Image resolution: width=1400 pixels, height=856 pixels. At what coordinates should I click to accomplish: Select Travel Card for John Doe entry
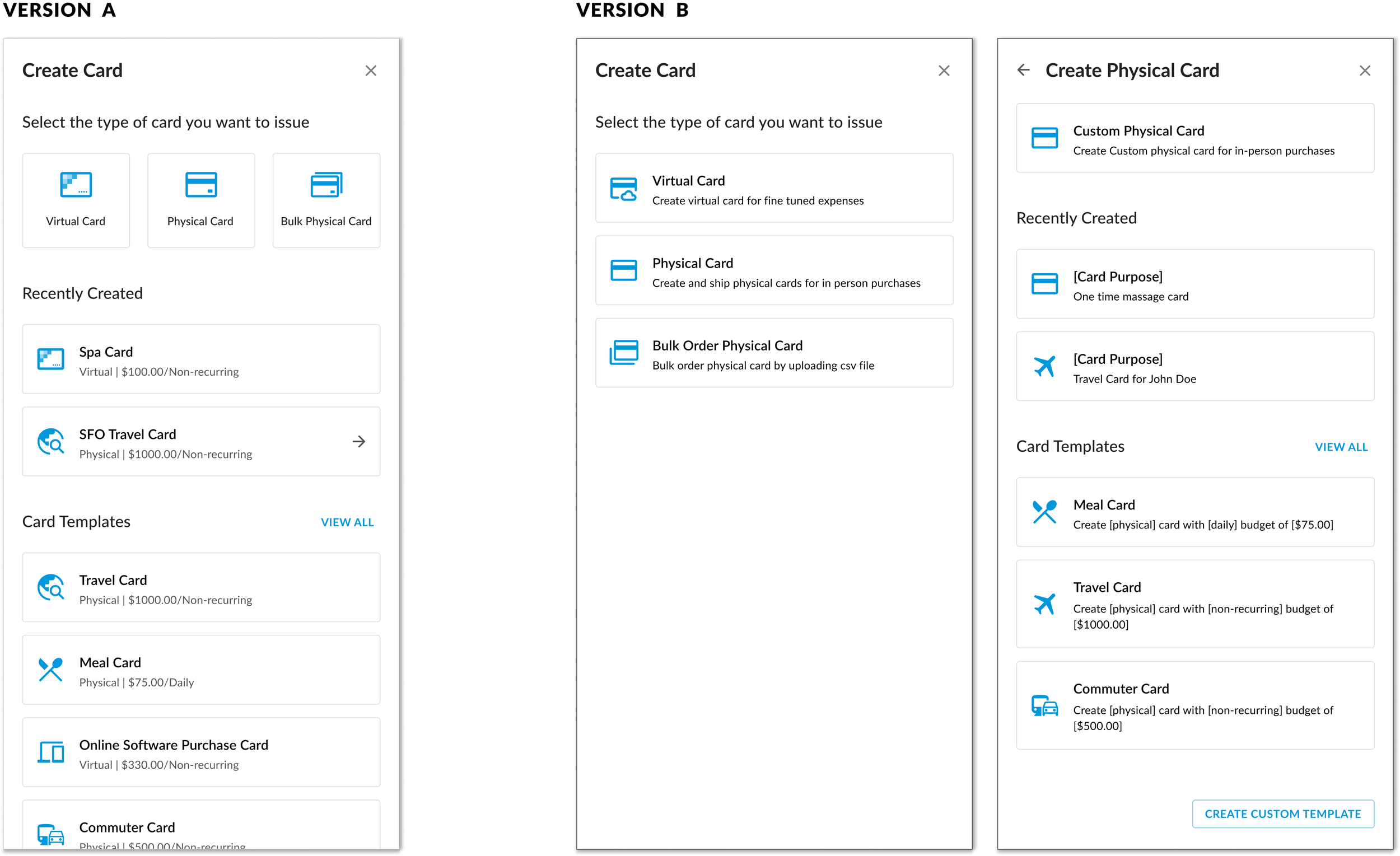point(1194,366)
